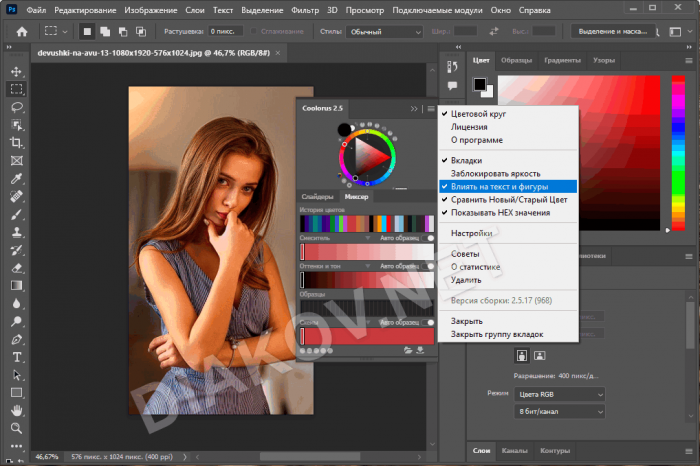Select the Eyedropper tool

coord(17,178)
